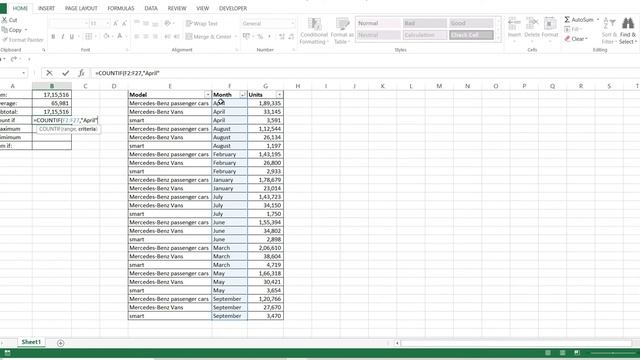This screenshot has height=360, width=640.
Task: Click Merge & Center
Action: [x=209, y=37]
